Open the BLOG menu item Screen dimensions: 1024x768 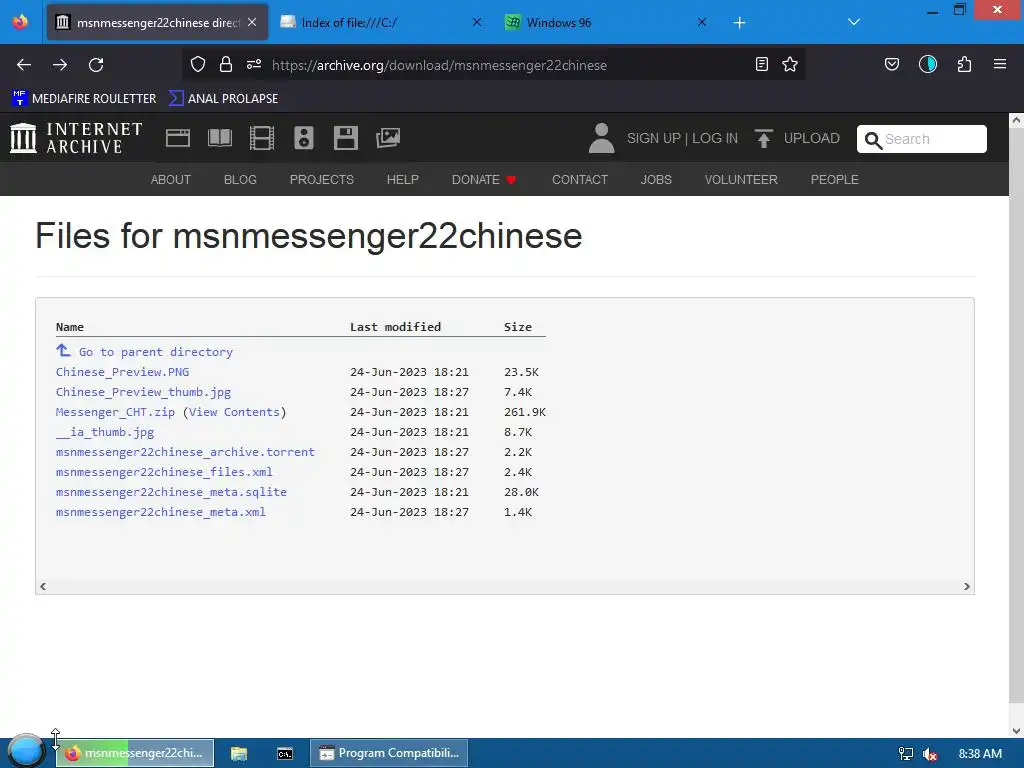click(240, 180)
